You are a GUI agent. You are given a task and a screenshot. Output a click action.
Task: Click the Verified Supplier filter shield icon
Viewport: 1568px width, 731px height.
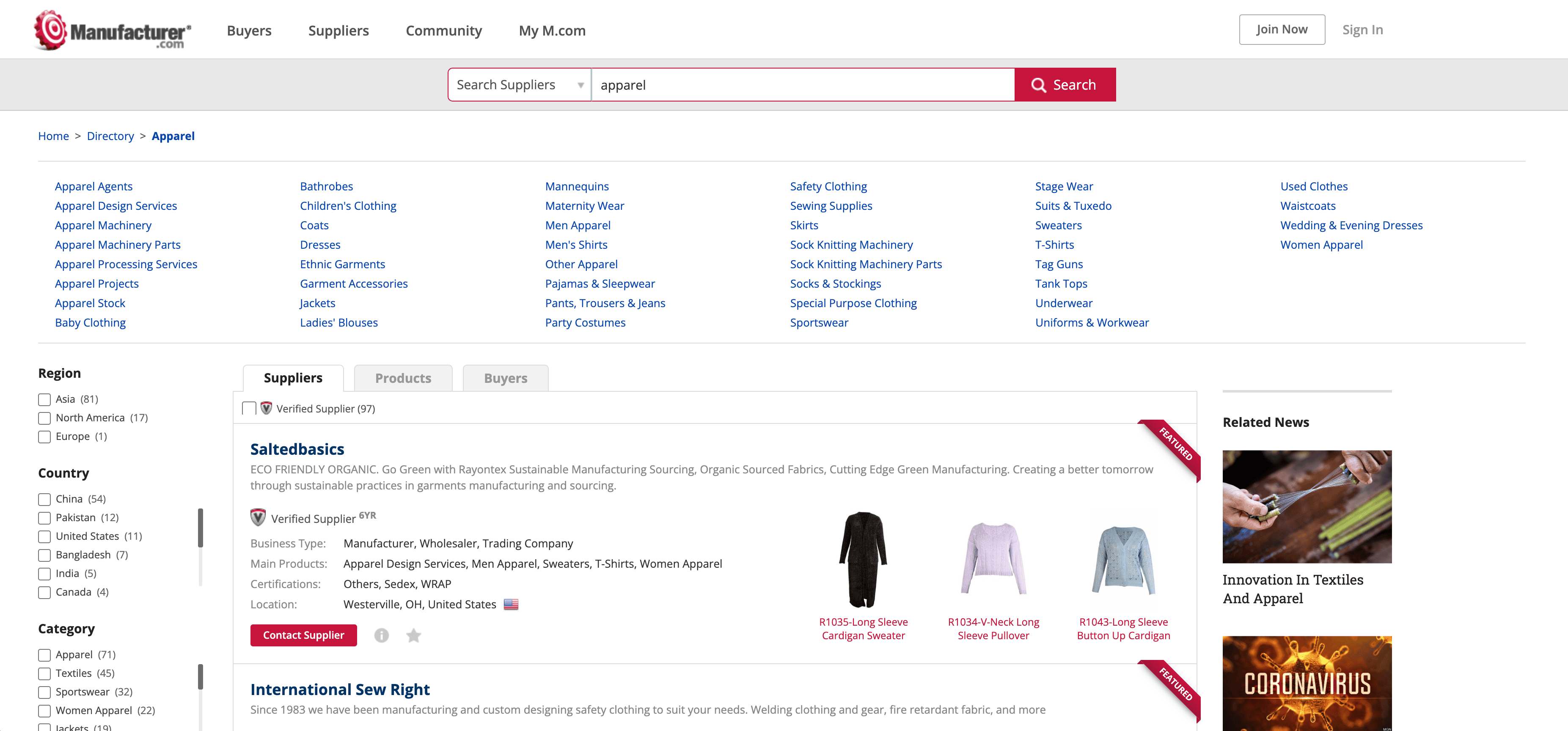click(266, 408)
